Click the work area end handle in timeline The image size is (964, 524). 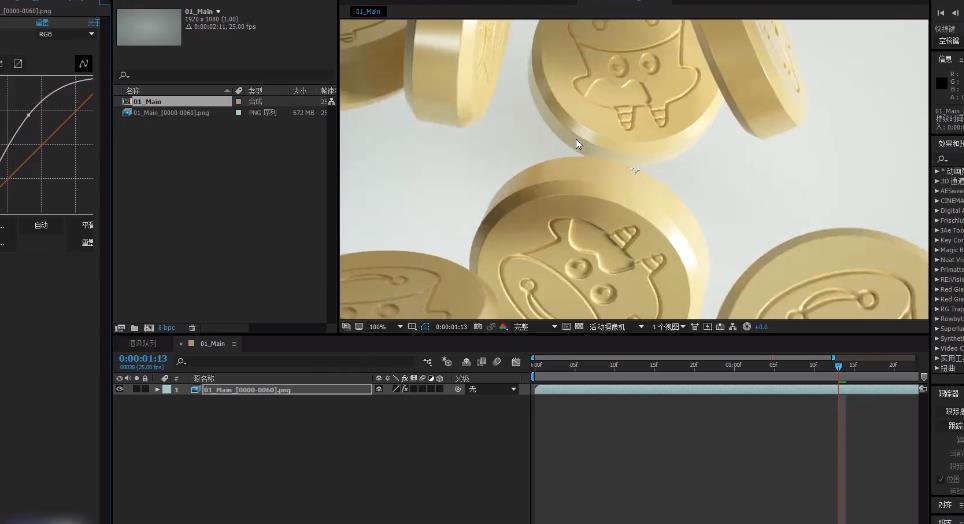point(833,357)
